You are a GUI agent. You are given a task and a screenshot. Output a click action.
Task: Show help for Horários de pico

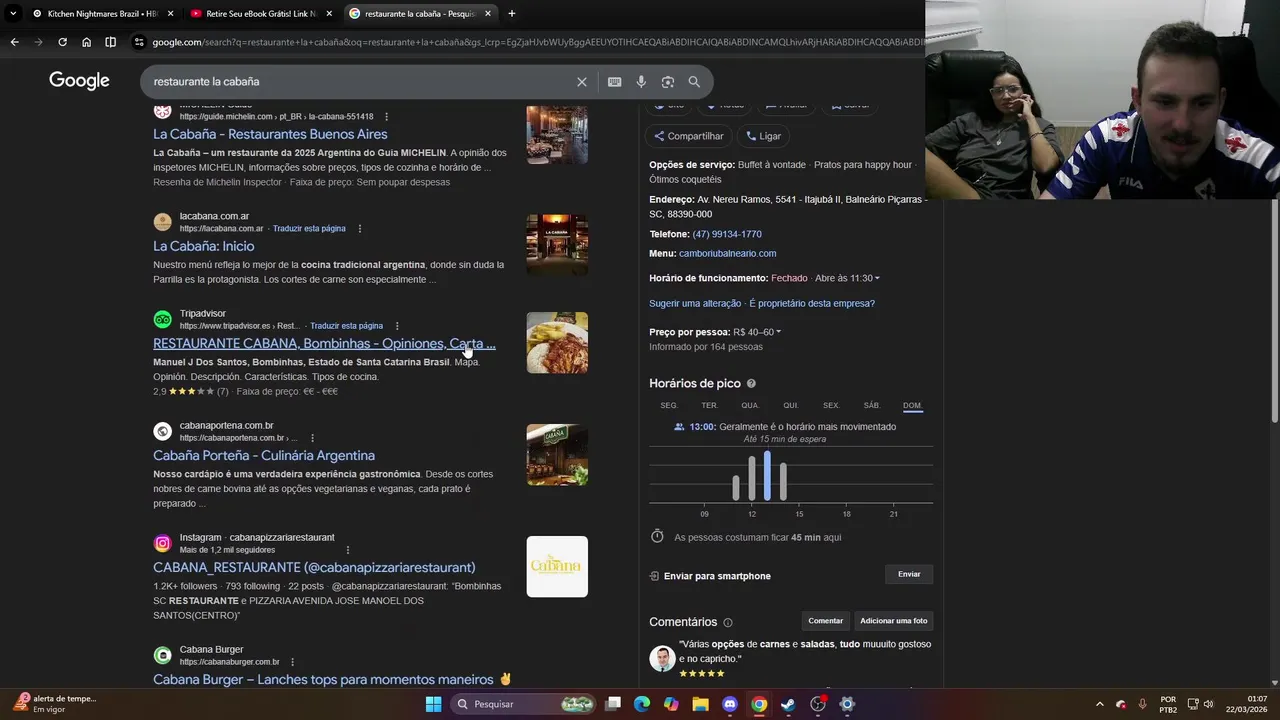751,384
